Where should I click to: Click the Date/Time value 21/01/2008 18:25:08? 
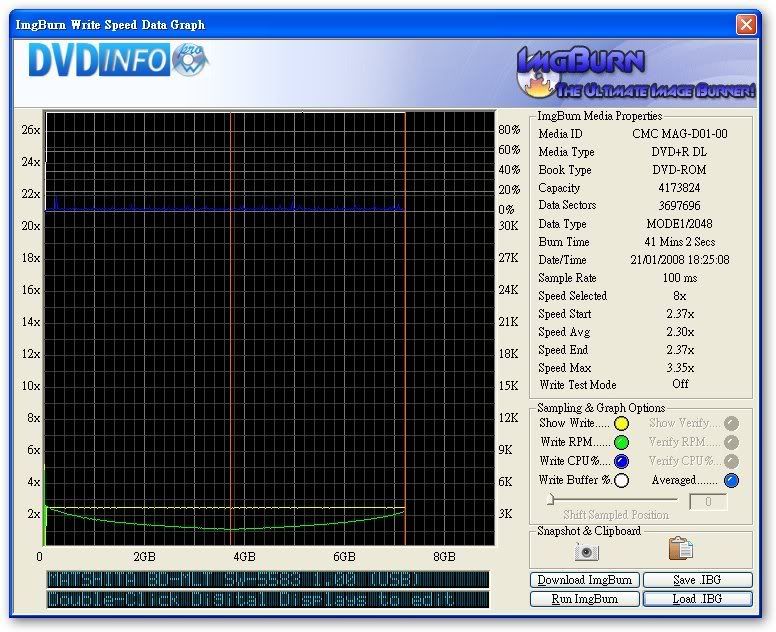[x=679, y=260]
